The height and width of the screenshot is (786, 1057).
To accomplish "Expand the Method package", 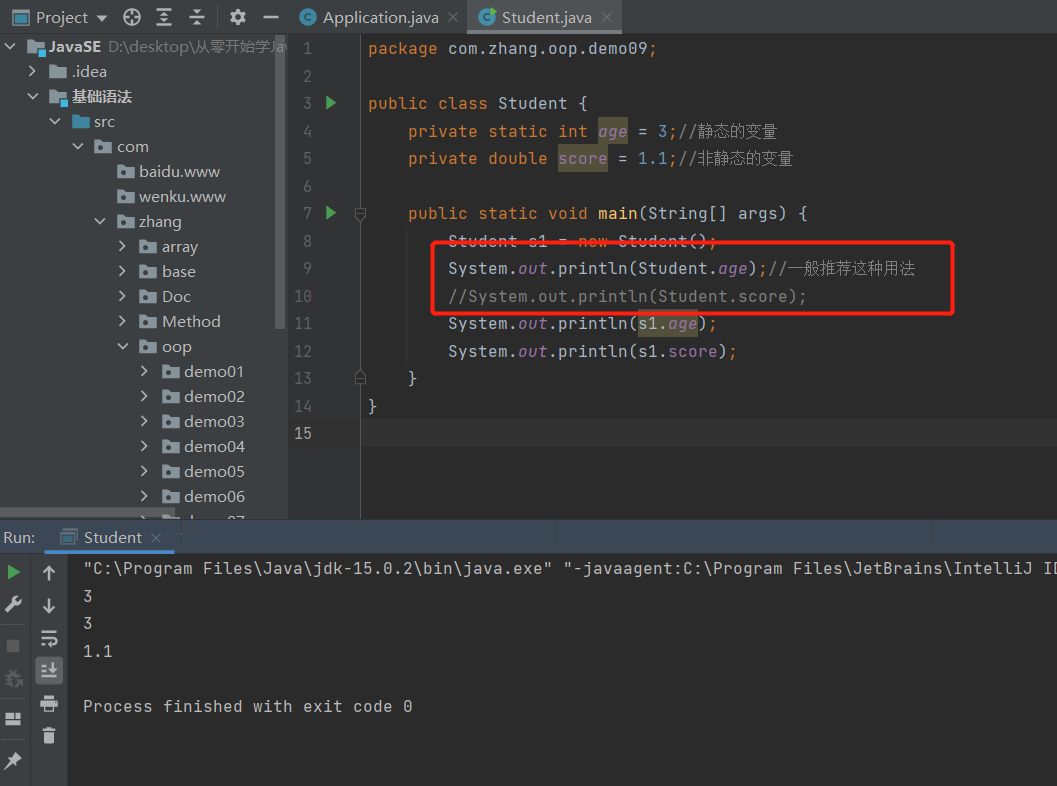I will click(122, 321).
